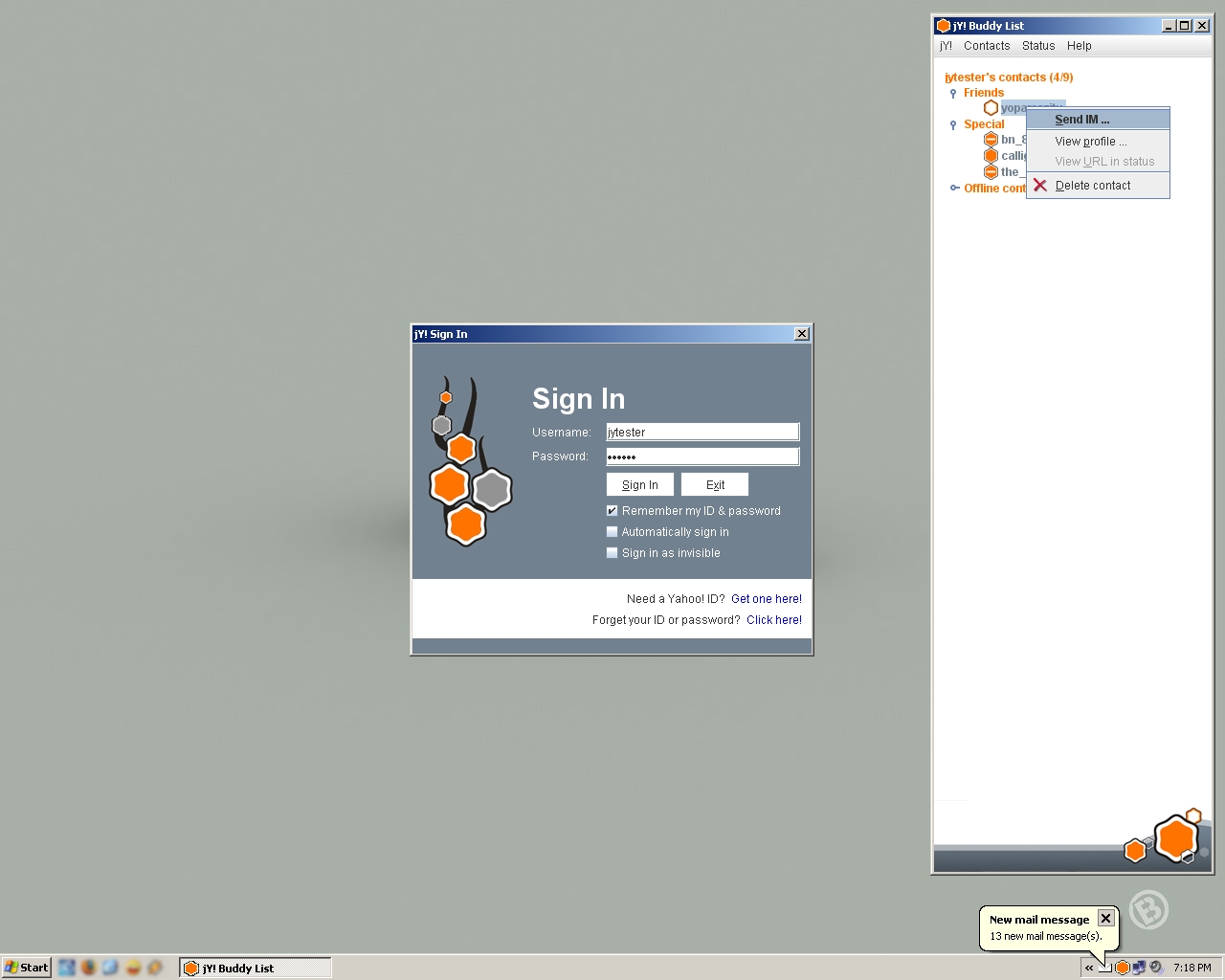1225x980 pixels.
Task: Click the Windows Start button
Action: pyautogui.click(x=27, y=968)
